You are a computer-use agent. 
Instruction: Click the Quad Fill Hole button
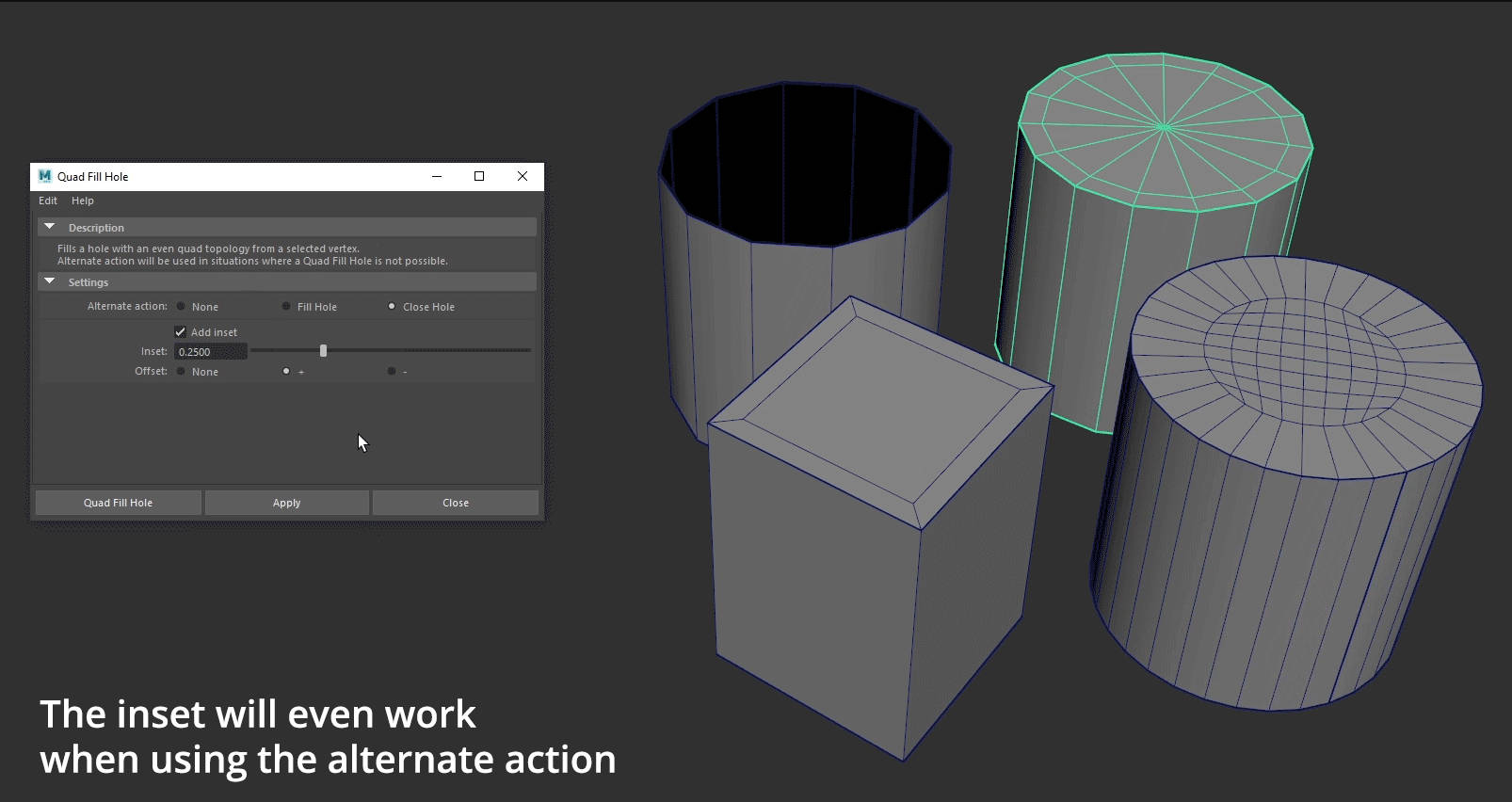point(118,503)
